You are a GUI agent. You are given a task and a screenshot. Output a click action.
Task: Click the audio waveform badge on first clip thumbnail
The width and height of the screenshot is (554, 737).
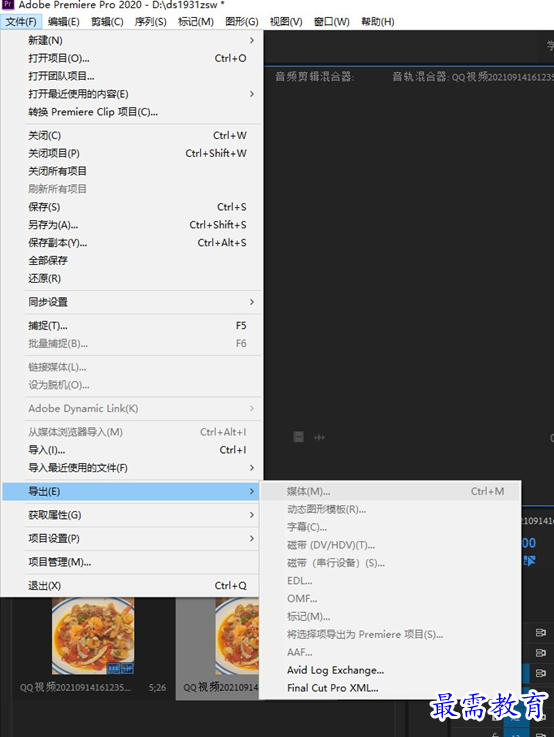point(127,667)
